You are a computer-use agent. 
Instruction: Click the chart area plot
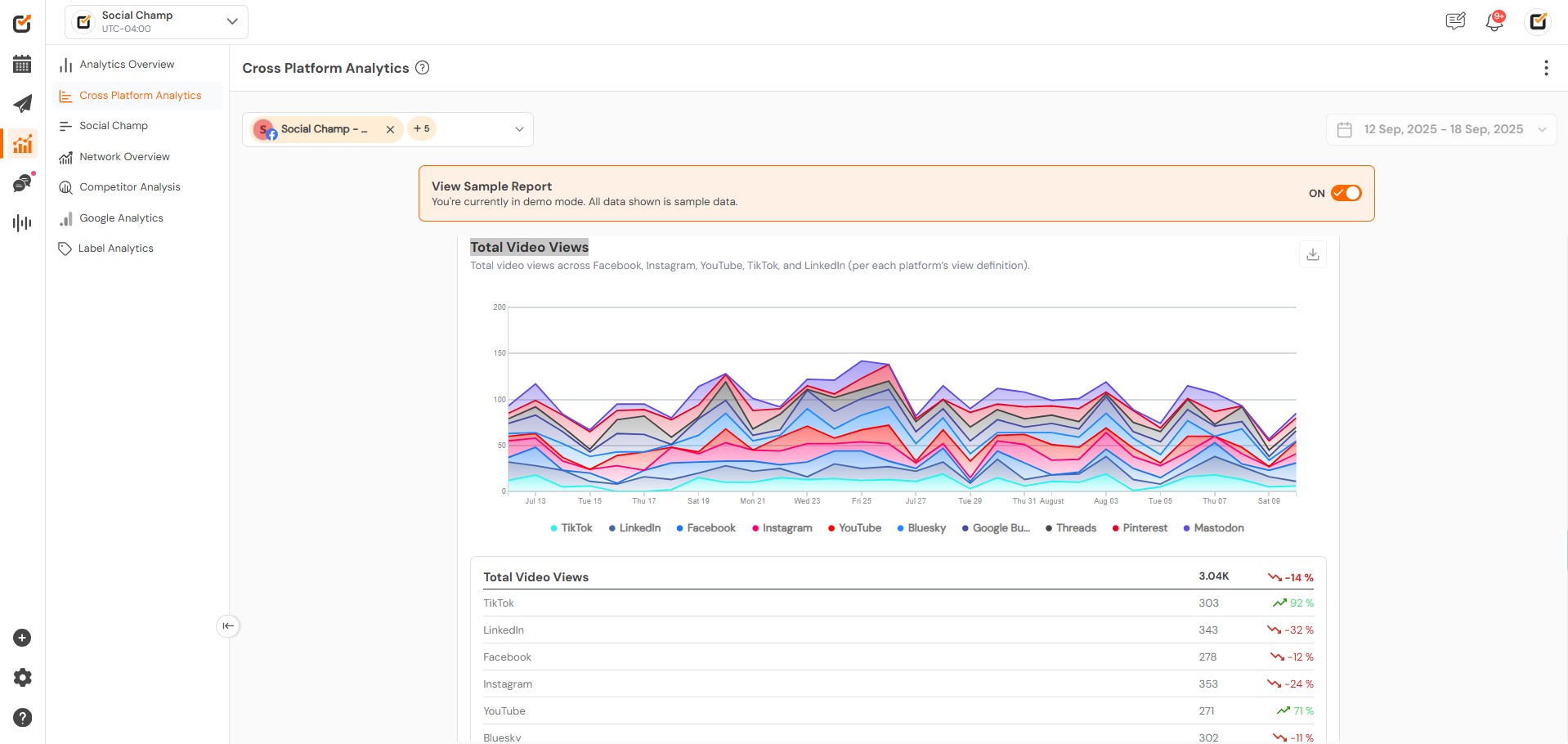coord(902,399)
